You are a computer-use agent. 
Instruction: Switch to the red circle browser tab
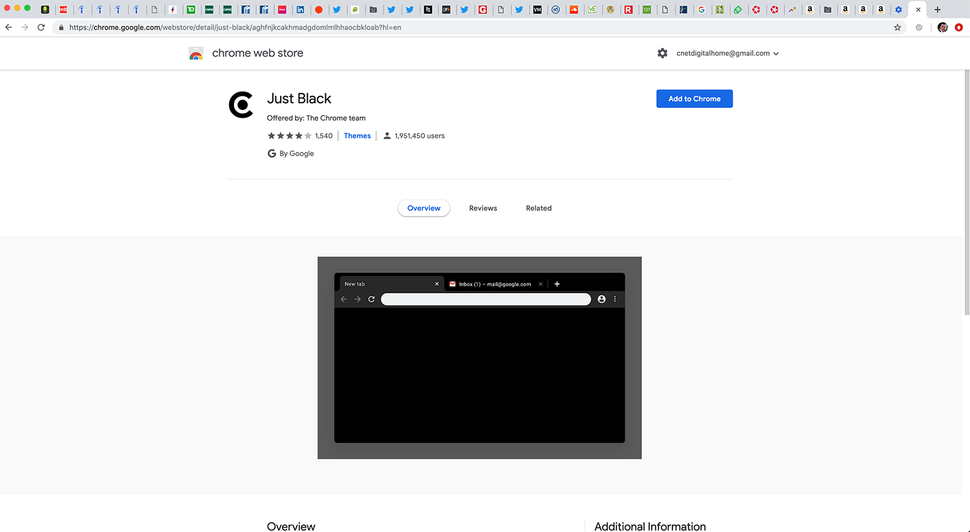coord(319,9)
